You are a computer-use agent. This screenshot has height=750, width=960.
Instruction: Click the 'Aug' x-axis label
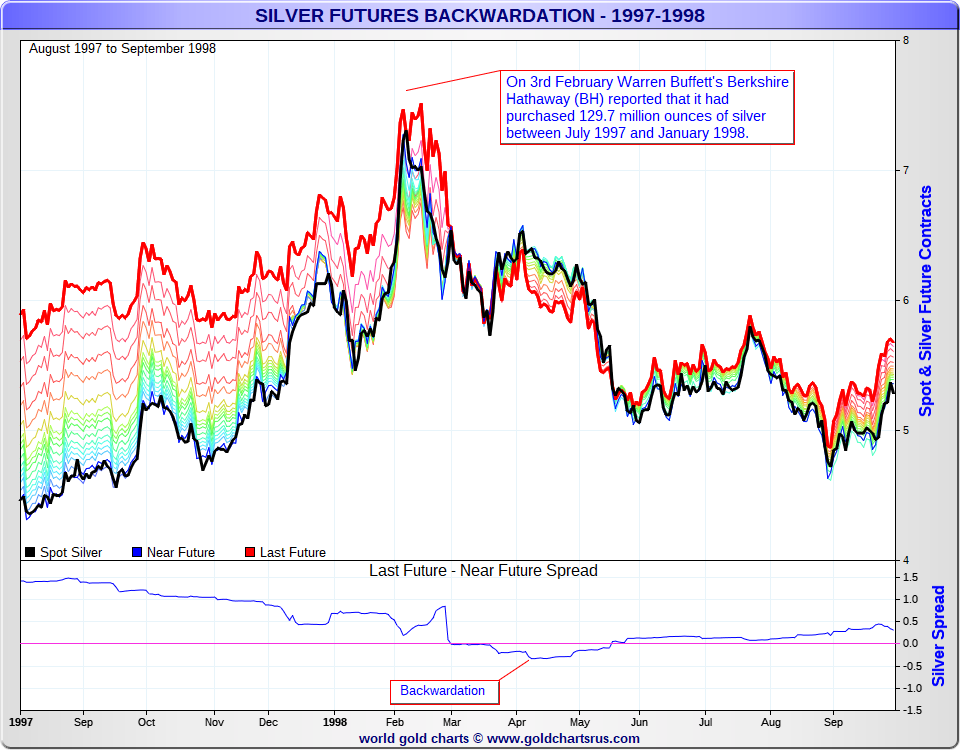point(771,722)
